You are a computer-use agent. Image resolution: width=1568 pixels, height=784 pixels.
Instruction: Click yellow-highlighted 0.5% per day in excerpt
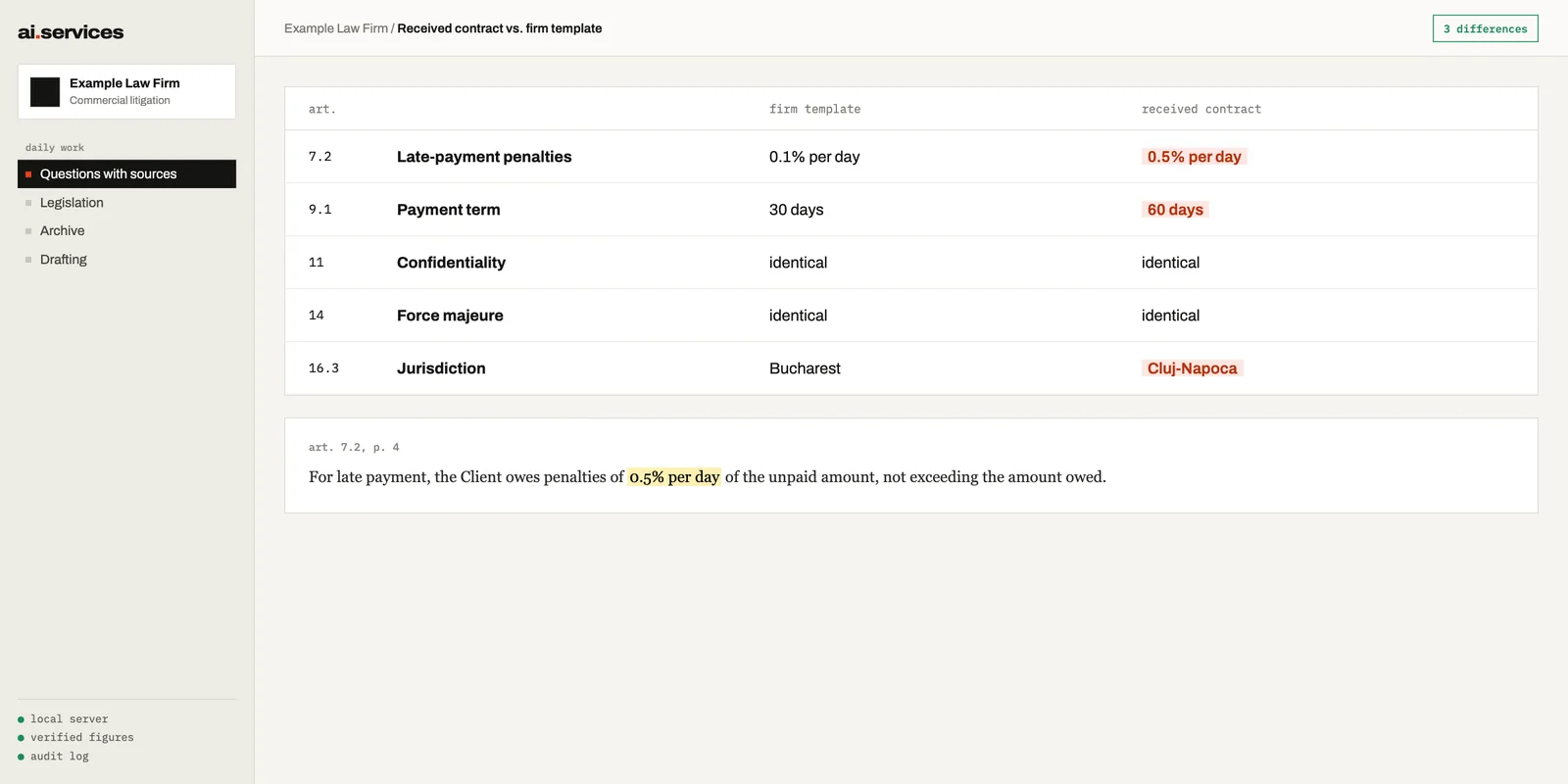674,477
